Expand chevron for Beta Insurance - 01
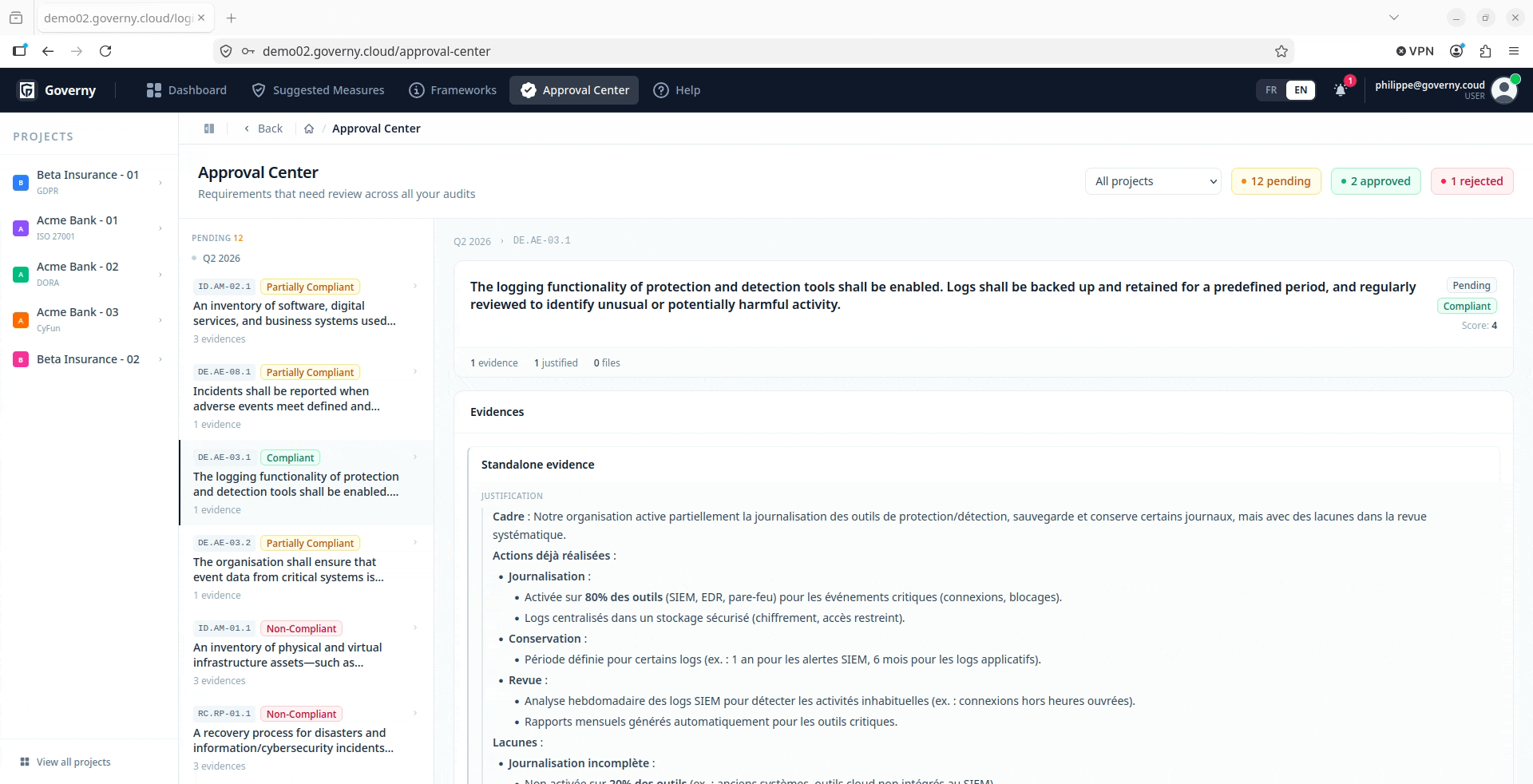This screenshot has width=1533, height=784. click(160, 183)
